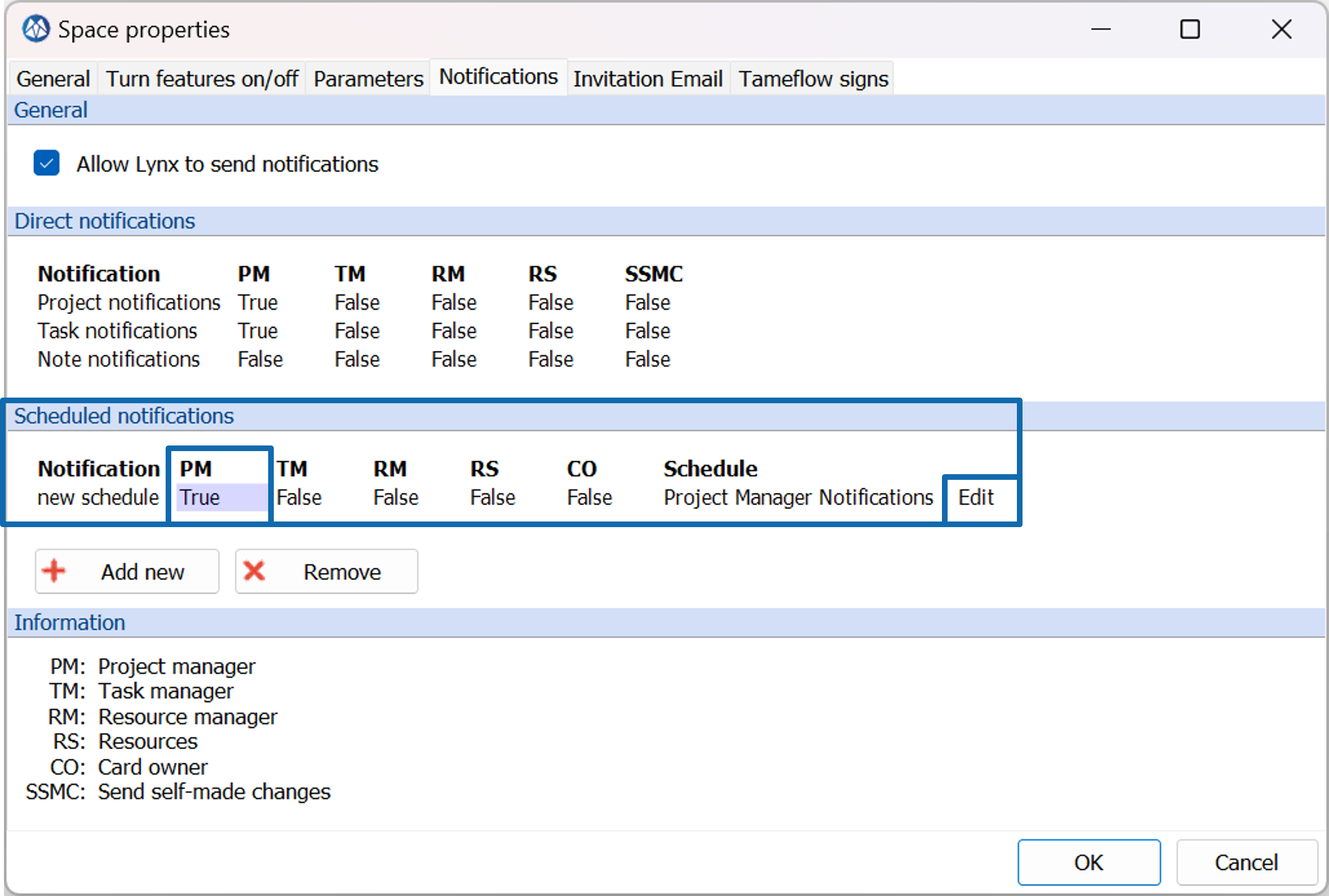Click 'Project Manager Notifications' schedule value

(798, 498)
